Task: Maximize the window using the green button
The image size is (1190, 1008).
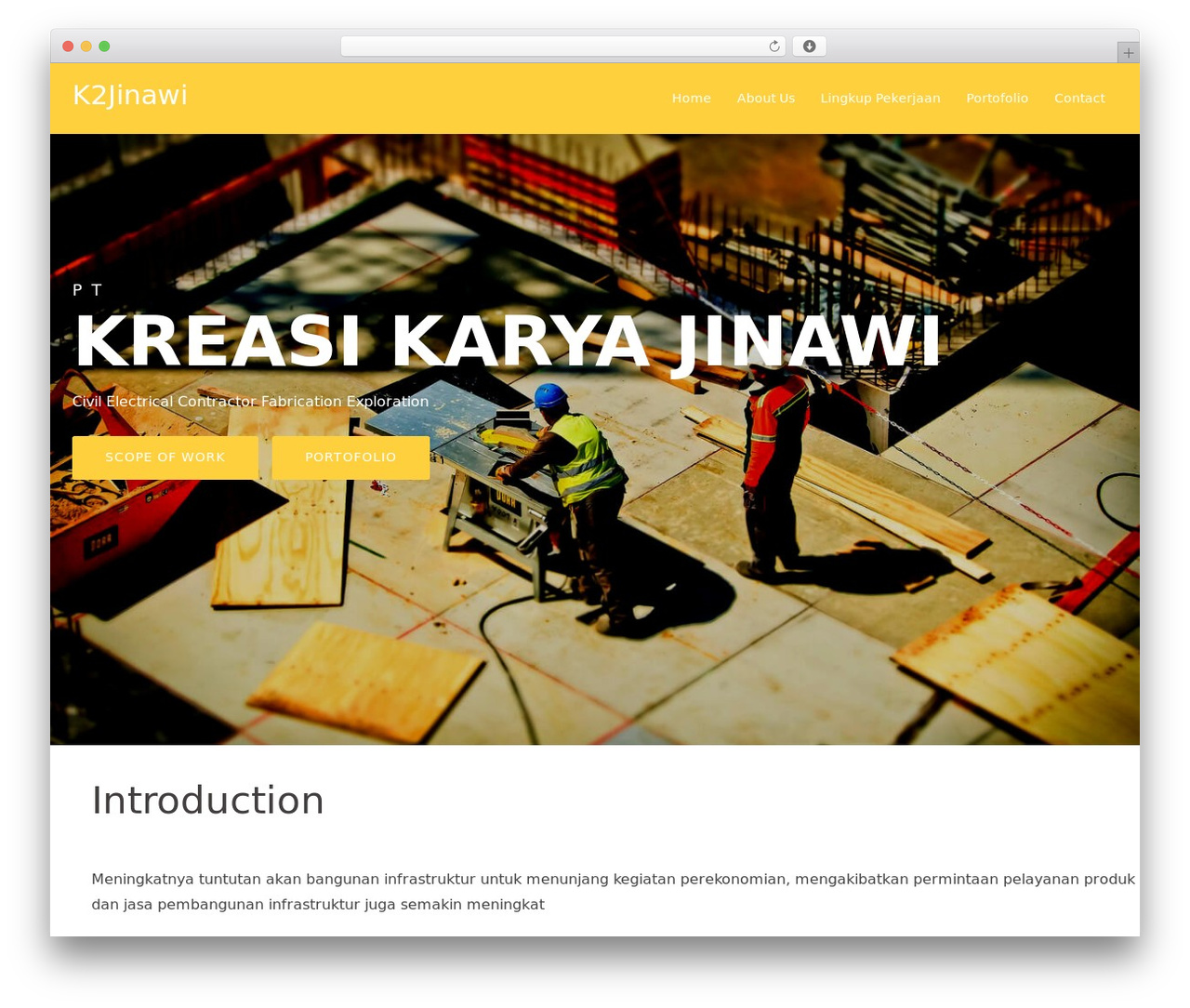Action: pos(104,46)
